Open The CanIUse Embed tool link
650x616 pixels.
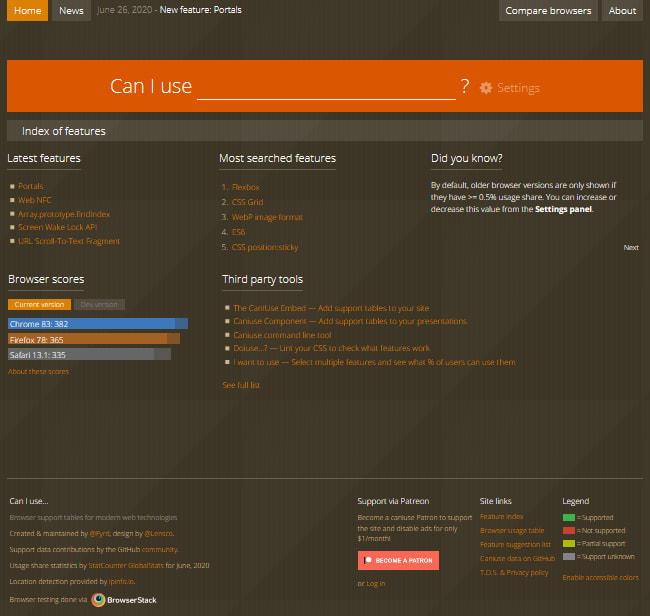click(331, 308)
